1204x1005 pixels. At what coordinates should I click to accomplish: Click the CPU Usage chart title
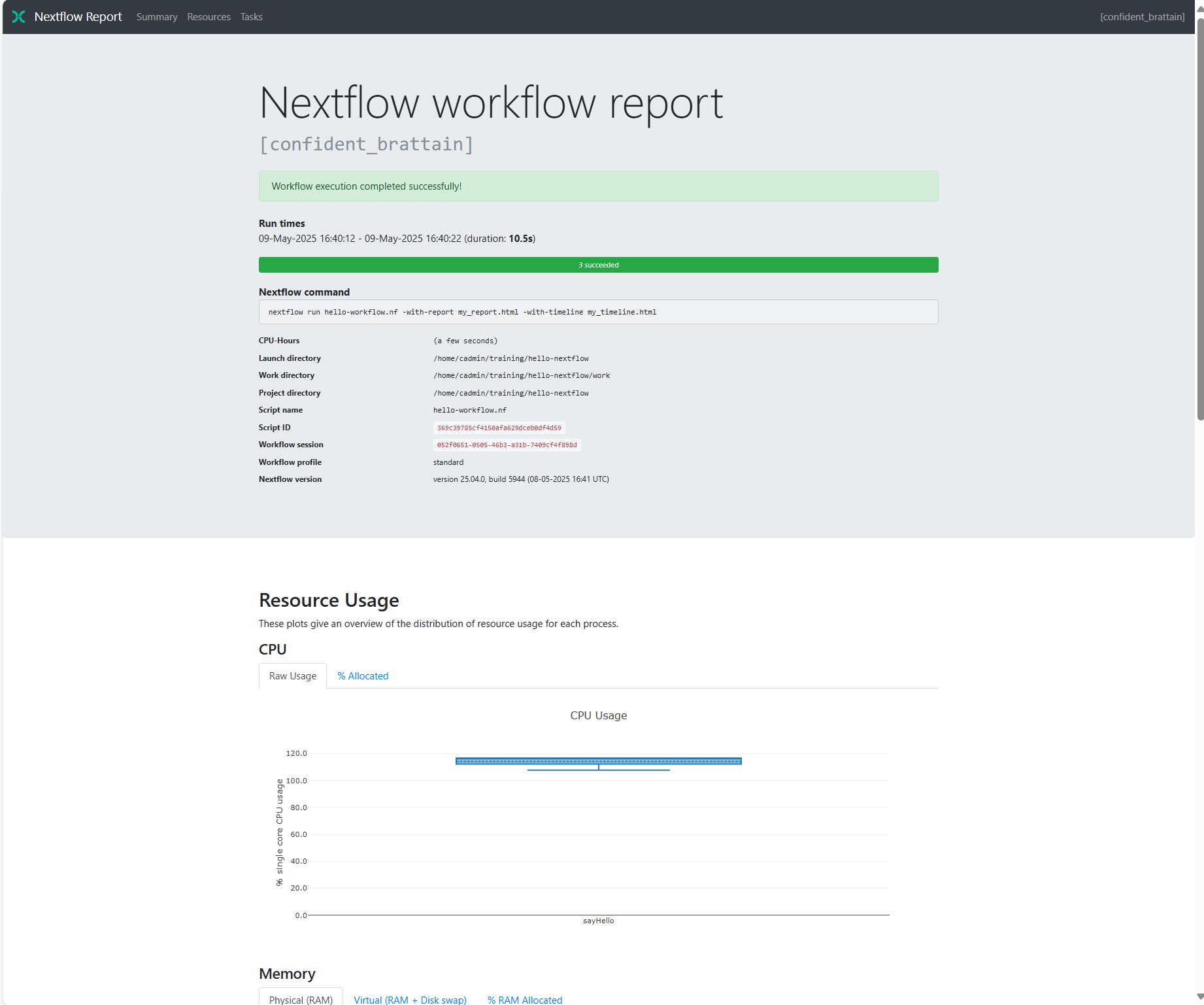pyautogui.click(x=598, y=715)
